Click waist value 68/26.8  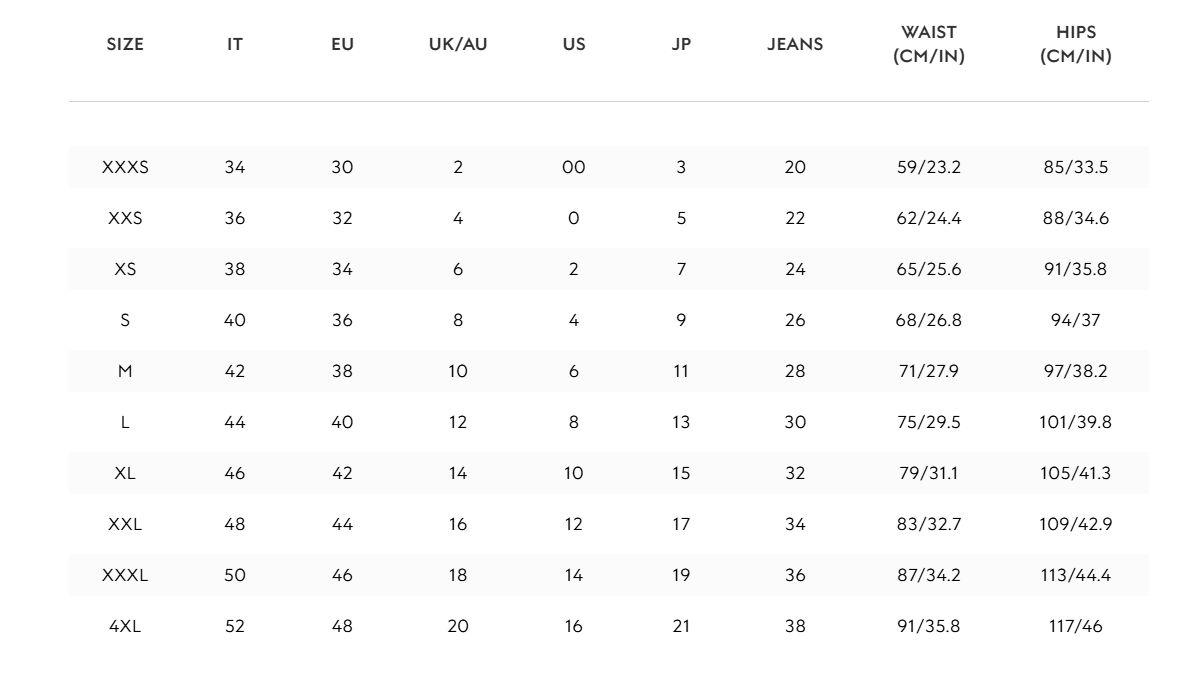(x=929, y=320)
